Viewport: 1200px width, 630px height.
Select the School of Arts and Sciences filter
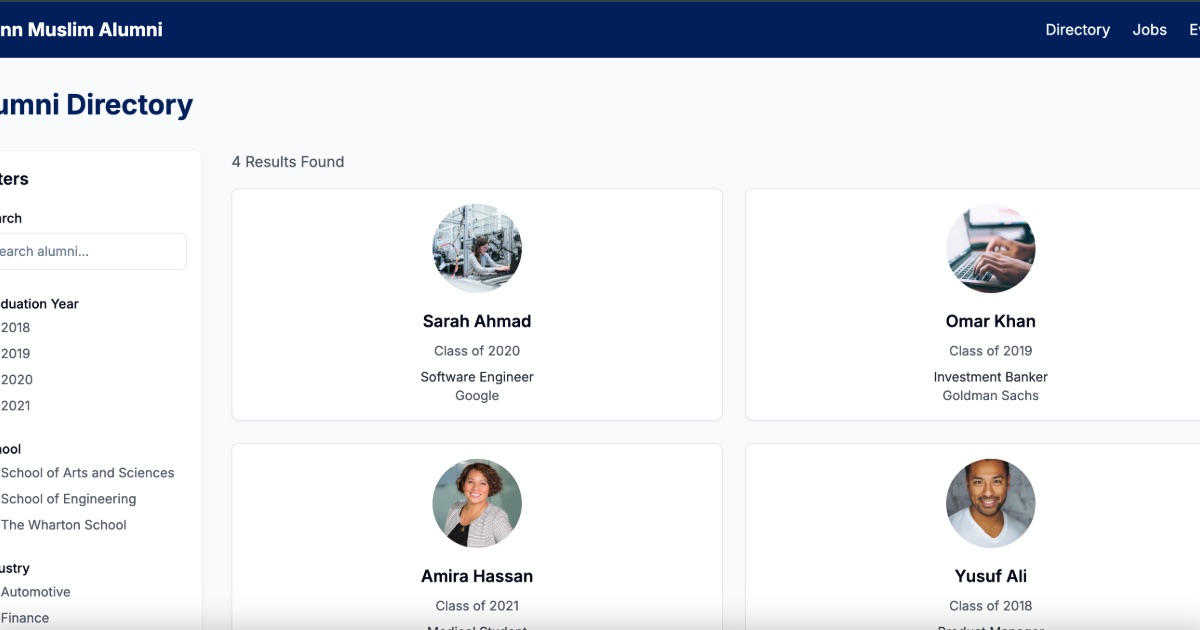[x=88, y=472]
